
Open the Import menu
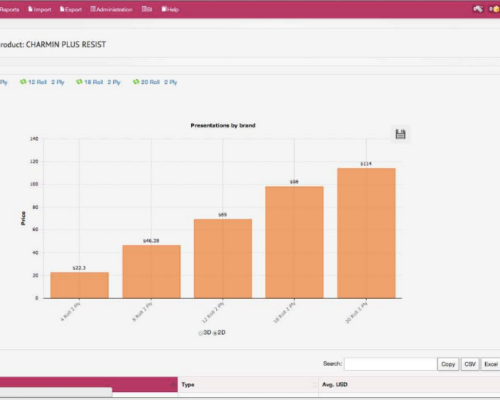click(40, 9)
